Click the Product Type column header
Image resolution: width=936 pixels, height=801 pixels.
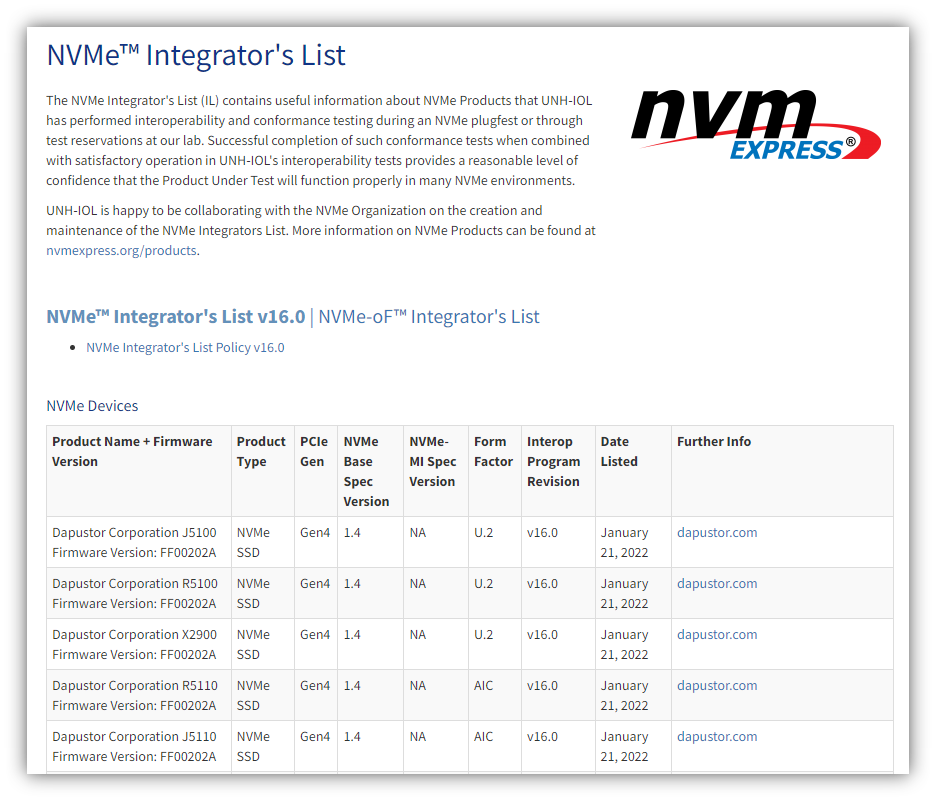point(263,471)
